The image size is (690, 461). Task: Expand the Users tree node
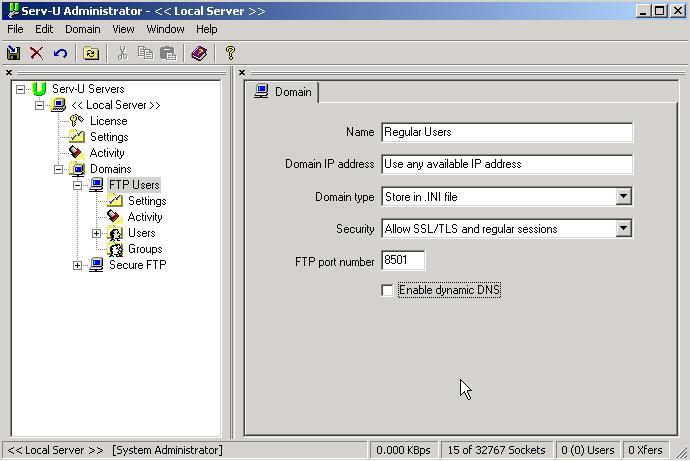(96, 233)
